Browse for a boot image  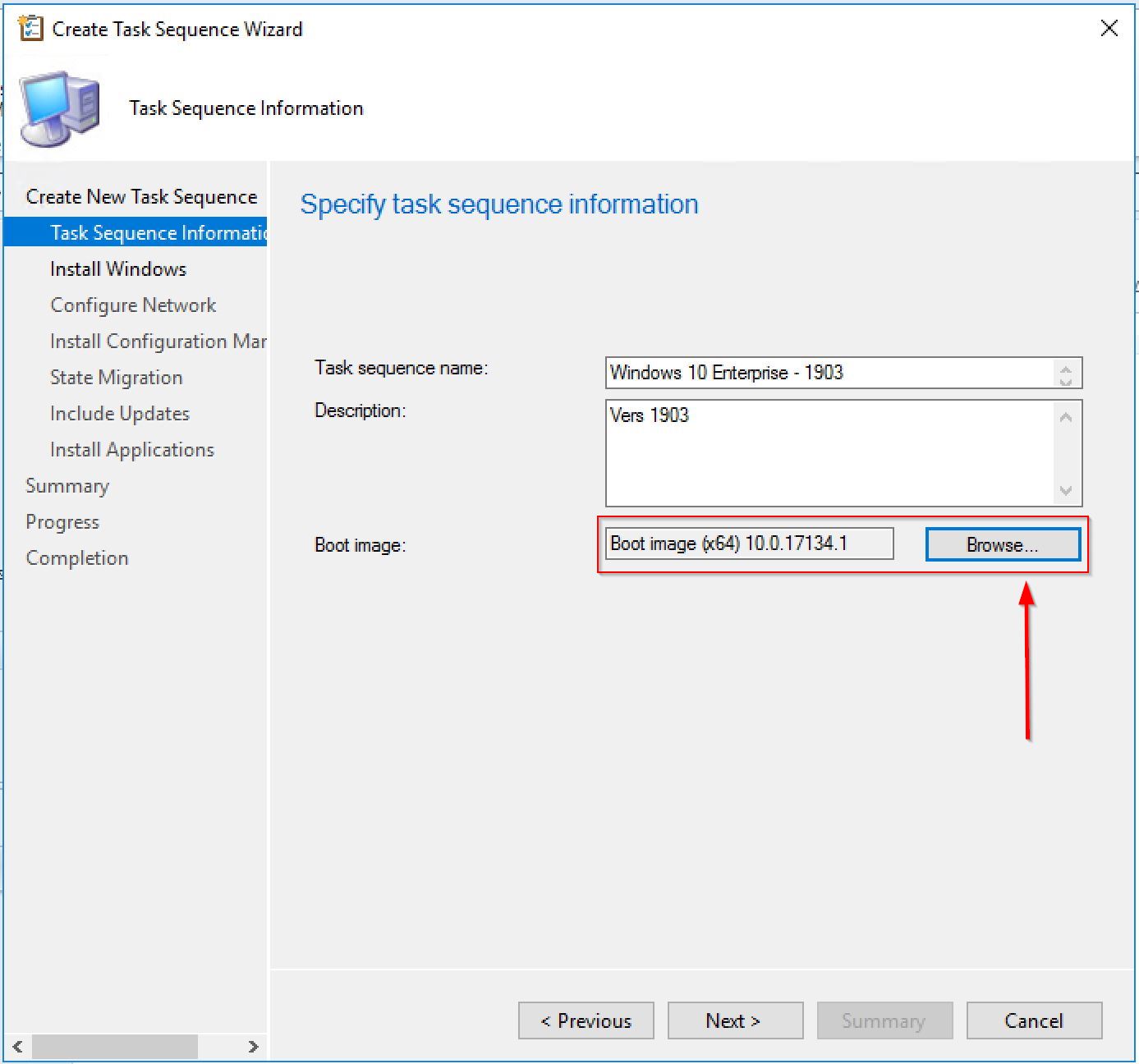pyautogui.click(x=1002, y=545)
